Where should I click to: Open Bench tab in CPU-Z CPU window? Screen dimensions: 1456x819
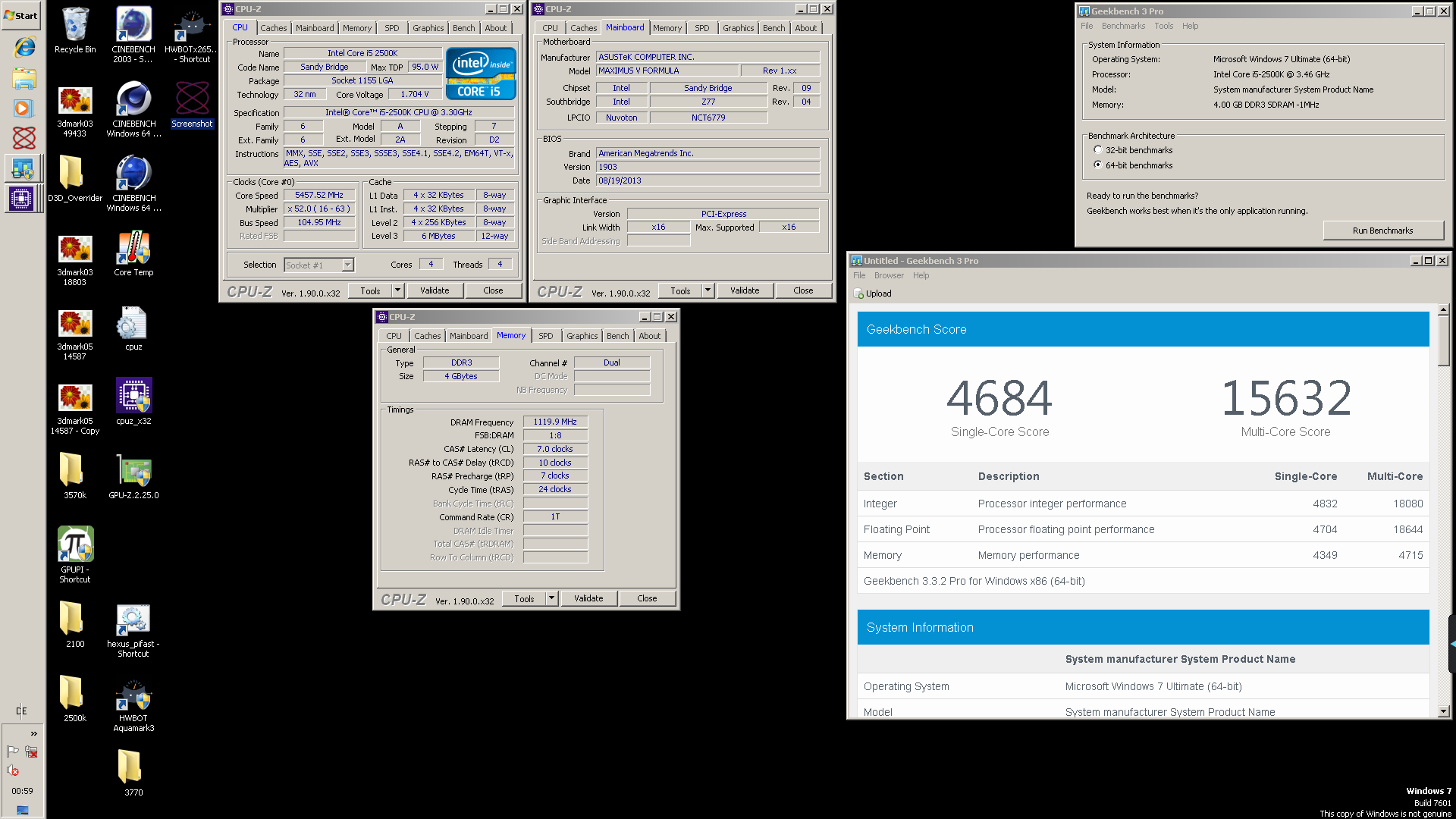click(463, 28)
